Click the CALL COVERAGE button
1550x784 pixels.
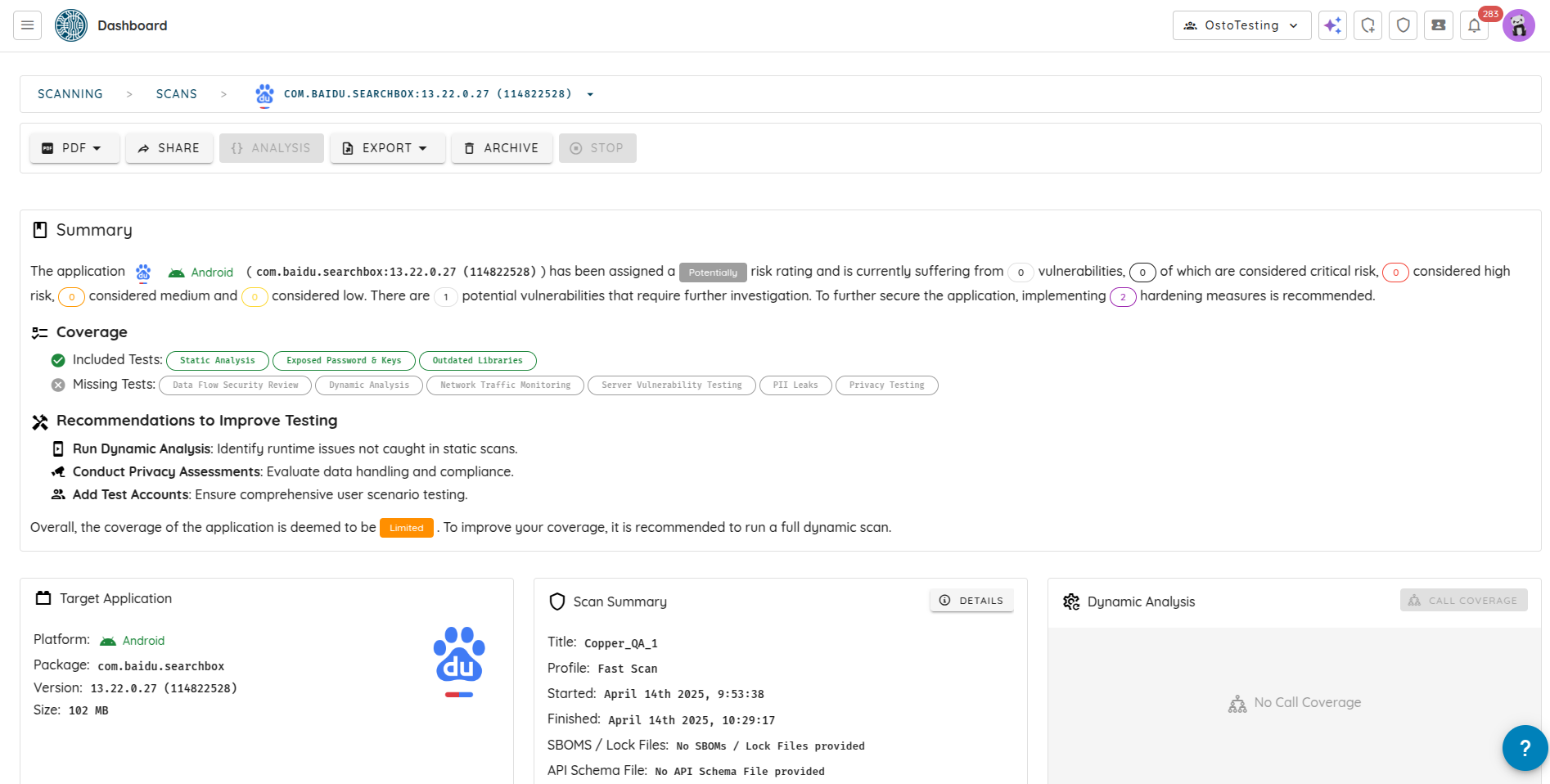pos(1463,601)
